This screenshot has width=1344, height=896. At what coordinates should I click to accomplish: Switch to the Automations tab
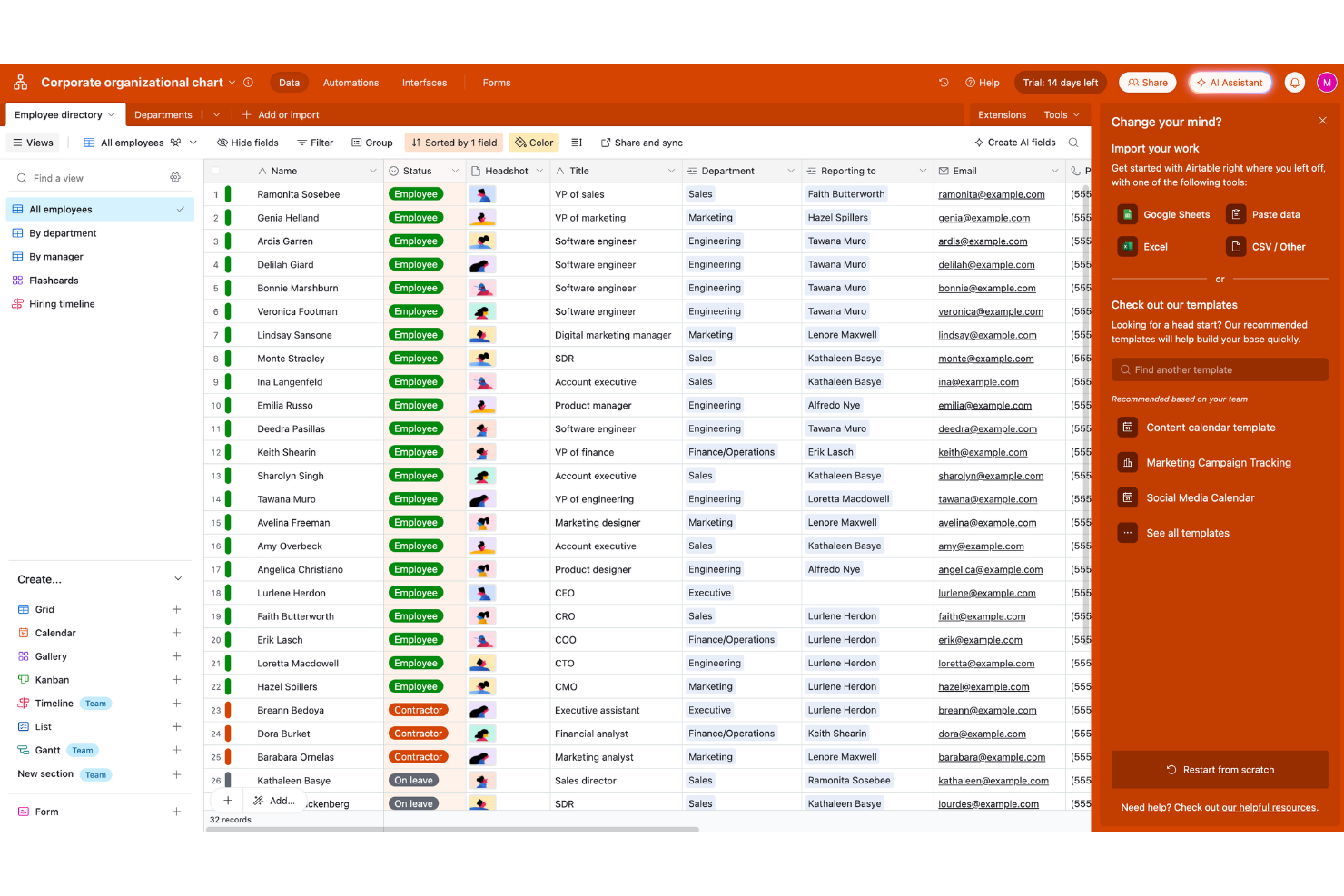pos(351,82)
